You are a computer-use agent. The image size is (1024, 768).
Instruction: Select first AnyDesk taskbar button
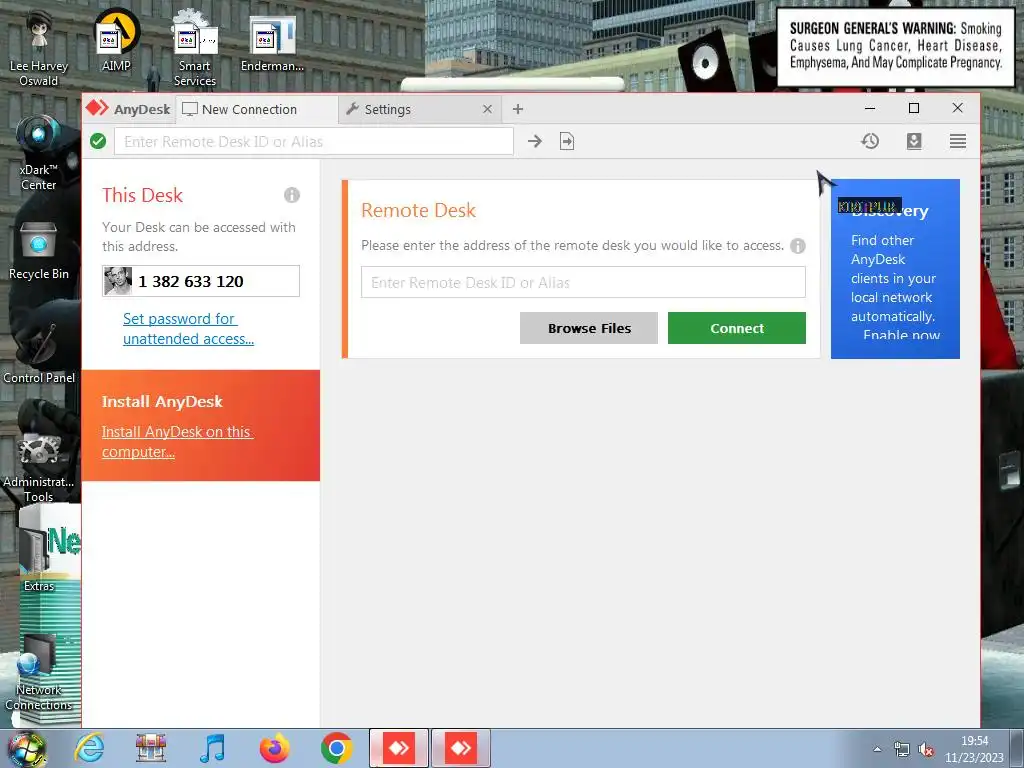coord(399,748)
